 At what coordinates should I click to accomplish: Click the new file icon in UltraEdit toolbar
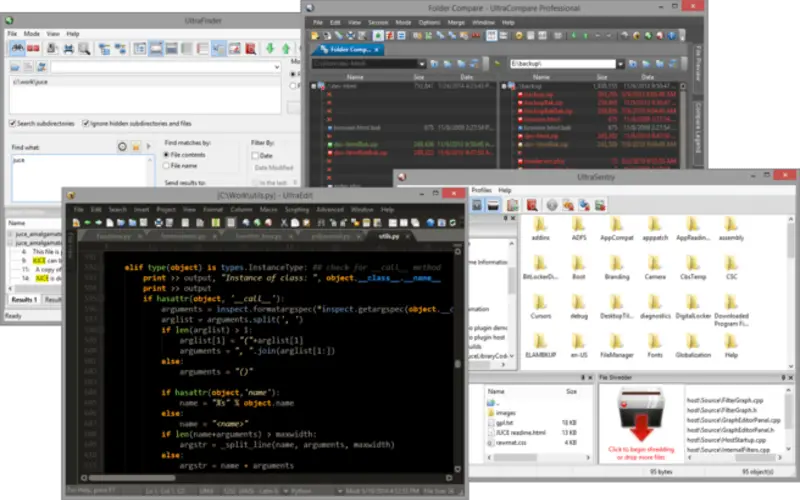click(x=110, y=222)
